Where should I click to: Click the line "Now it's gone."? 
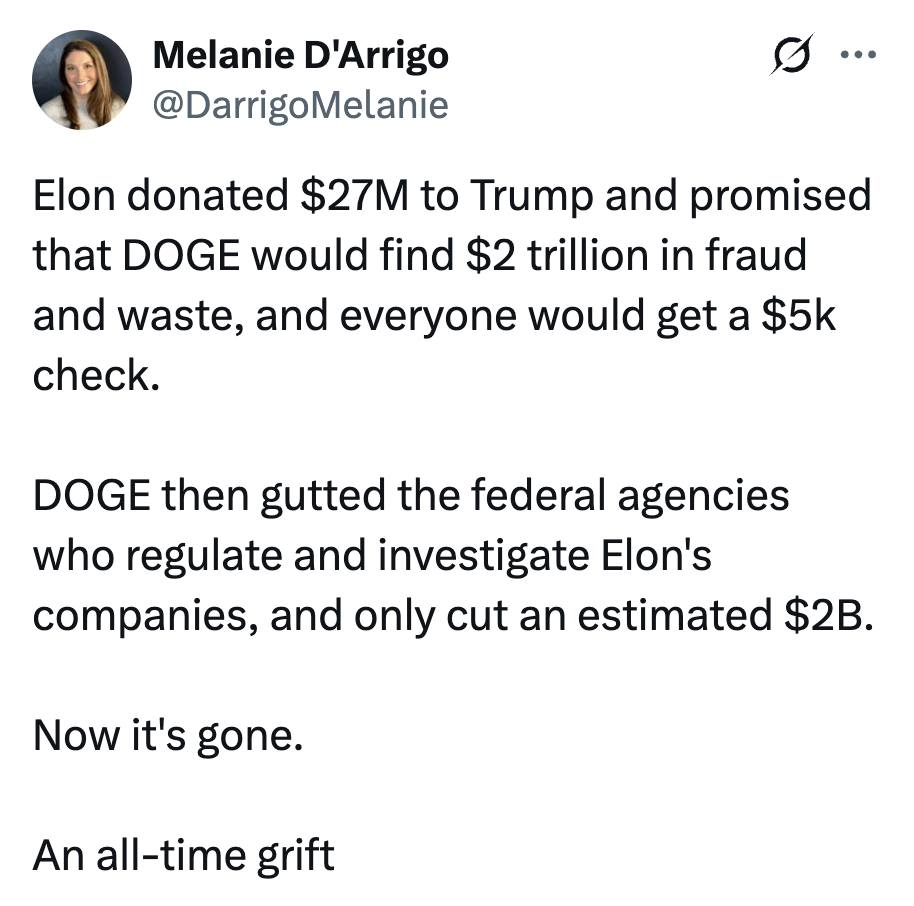(166, 736)
